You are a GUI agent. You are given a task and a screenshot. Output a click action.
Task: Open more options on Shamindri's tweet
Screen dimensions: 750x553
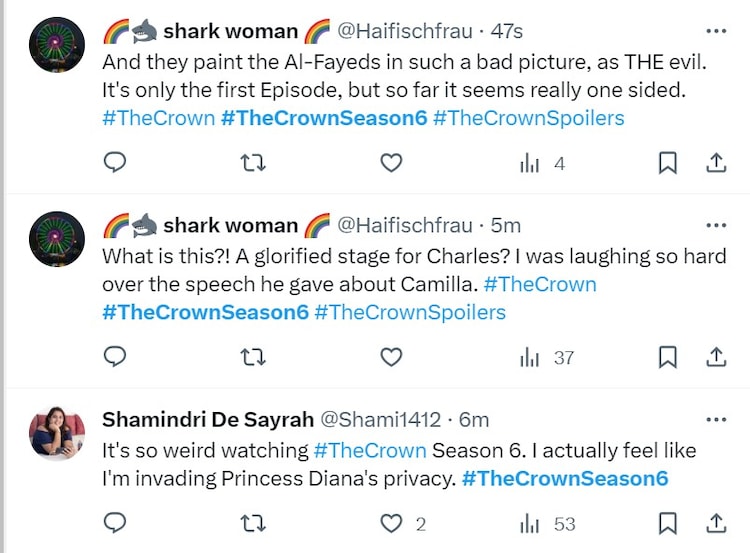click(x=716, y=419)
